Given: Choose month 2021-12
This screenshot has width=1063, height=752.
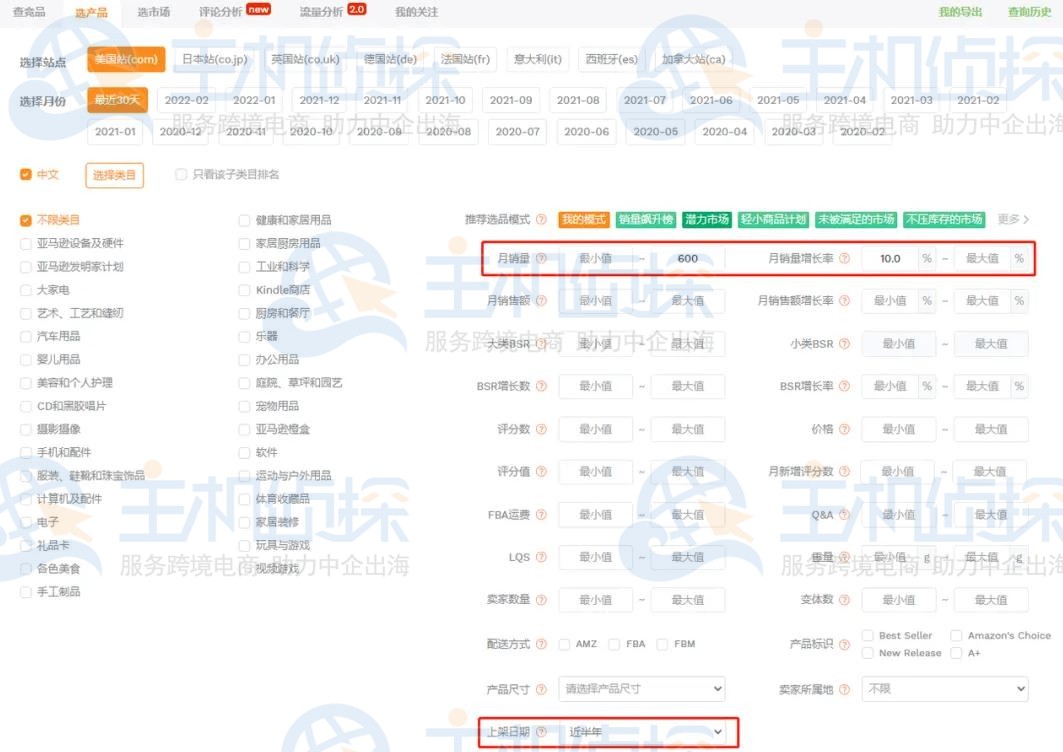Looking at the screenshot, I should click(319, 100).
